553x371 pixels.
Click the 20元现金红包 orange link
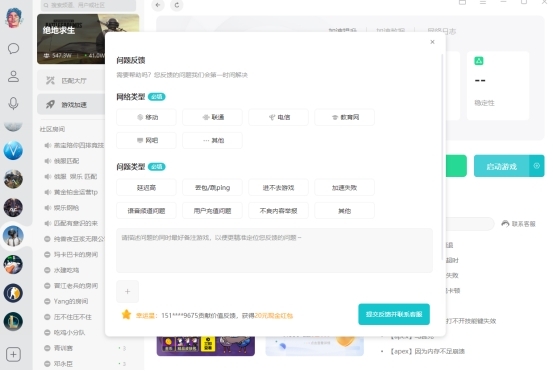[274, 316]
